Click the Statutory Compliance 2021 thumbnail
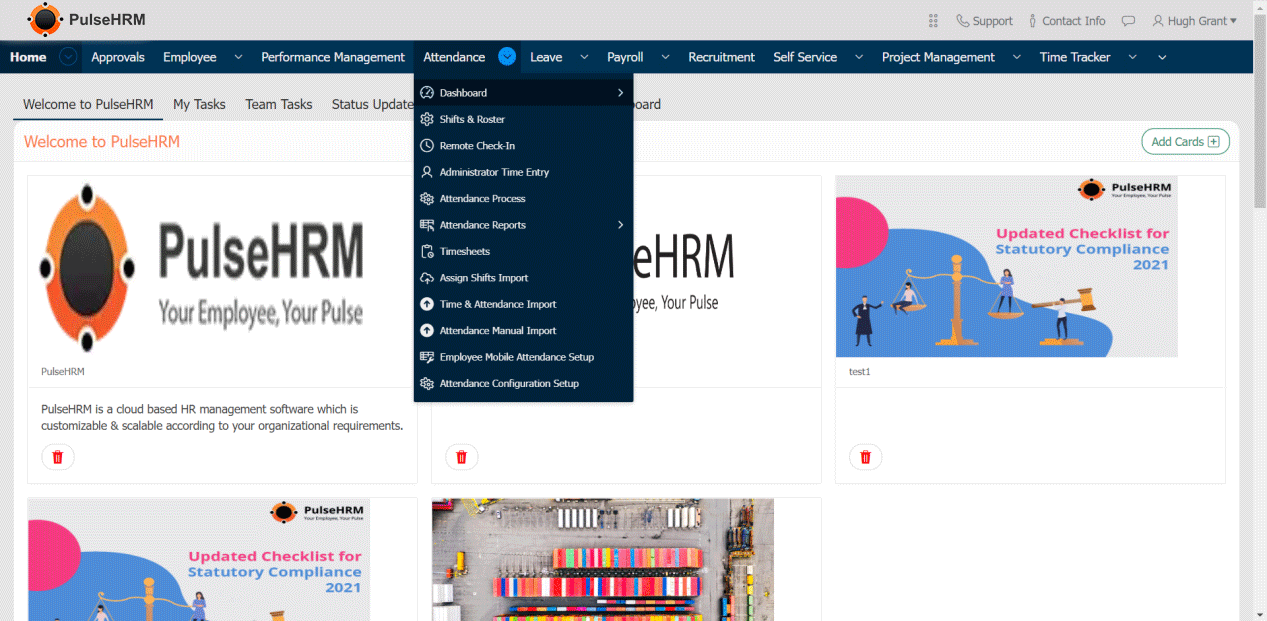1267x621 pixels. point(1006,267)
